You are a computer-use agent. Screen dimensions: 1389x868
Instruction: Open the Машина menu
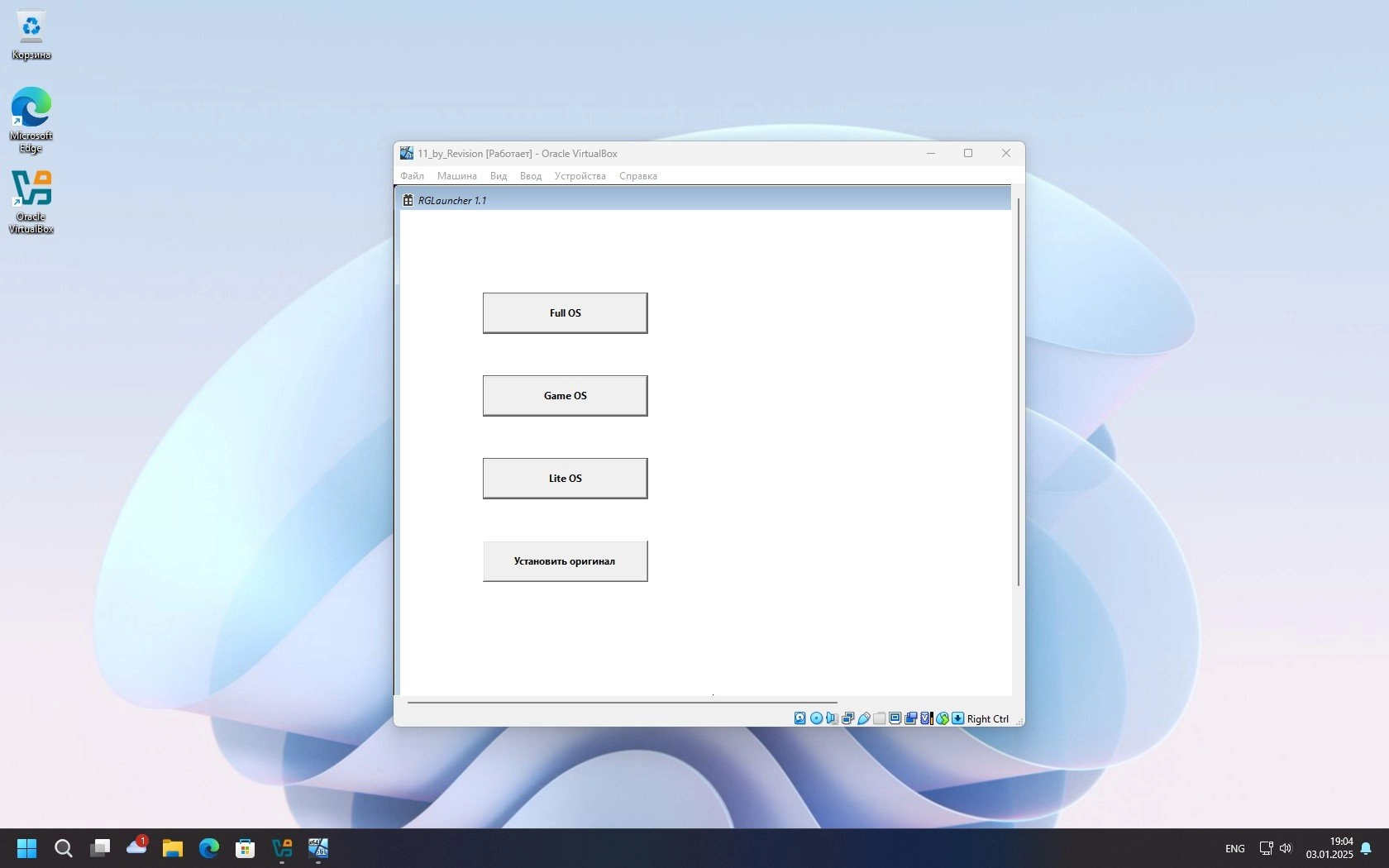456,176
